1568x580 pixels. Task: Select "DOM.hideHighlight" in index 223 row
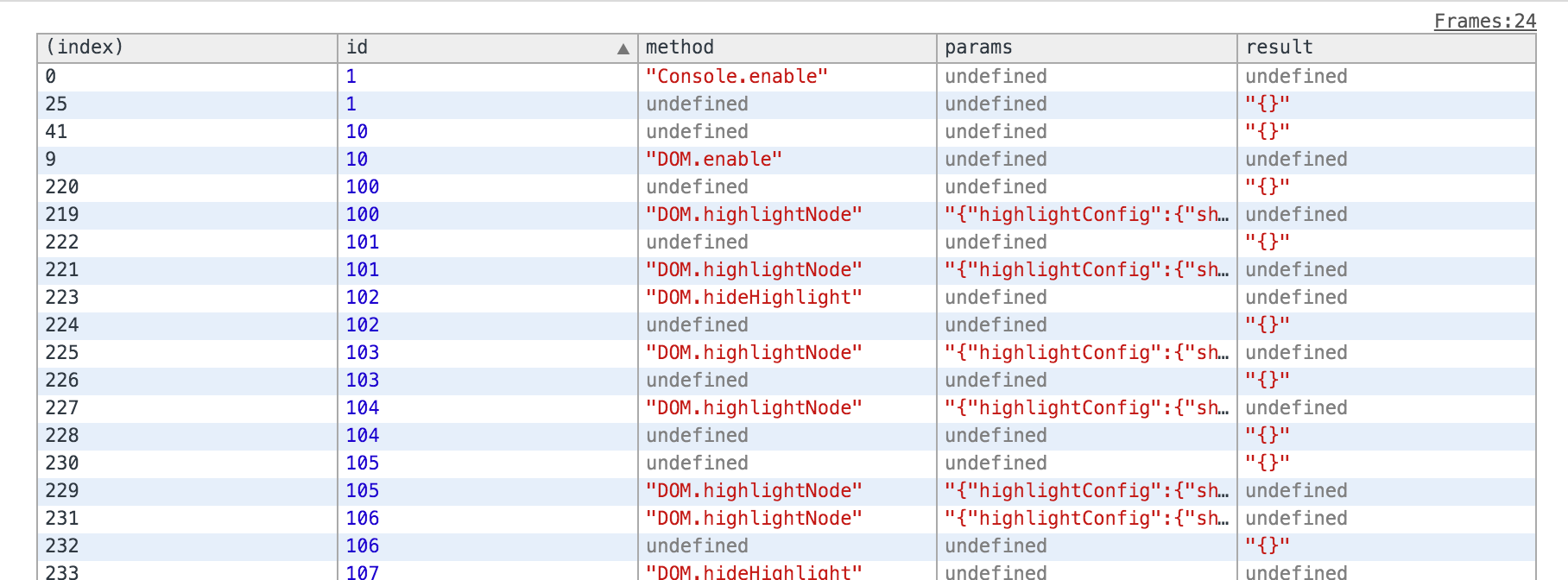(x=754, y=298)
